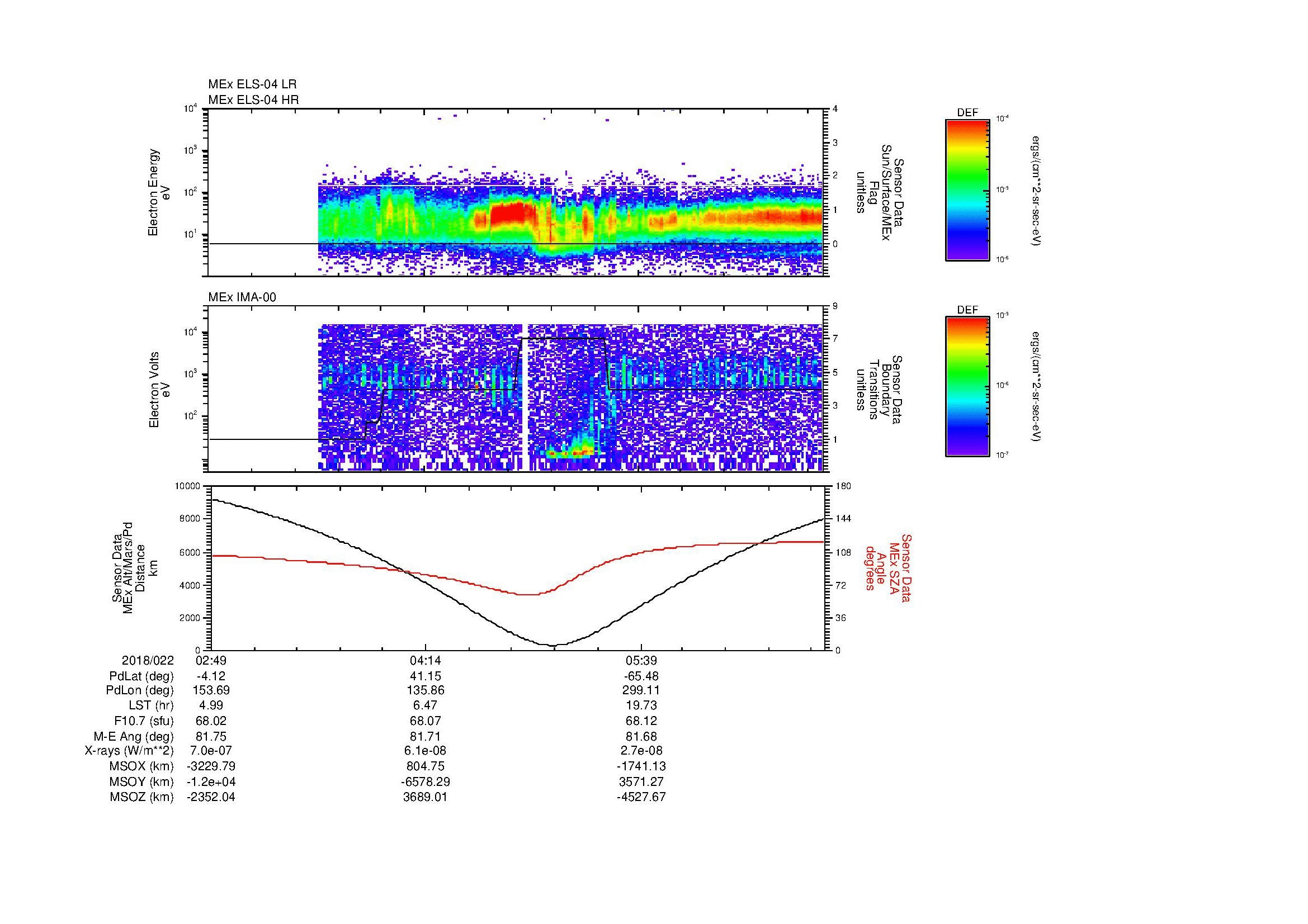Viewport: 1308px width, 924px height.
Task: Click the time tick label '02:49'
Action: 211,660
